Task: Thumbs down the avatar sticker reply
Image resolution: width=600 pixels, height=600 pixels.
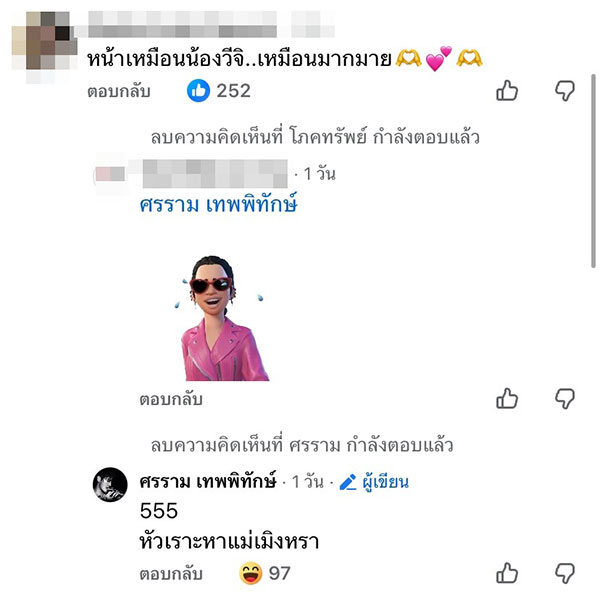Action: [564, 400]
